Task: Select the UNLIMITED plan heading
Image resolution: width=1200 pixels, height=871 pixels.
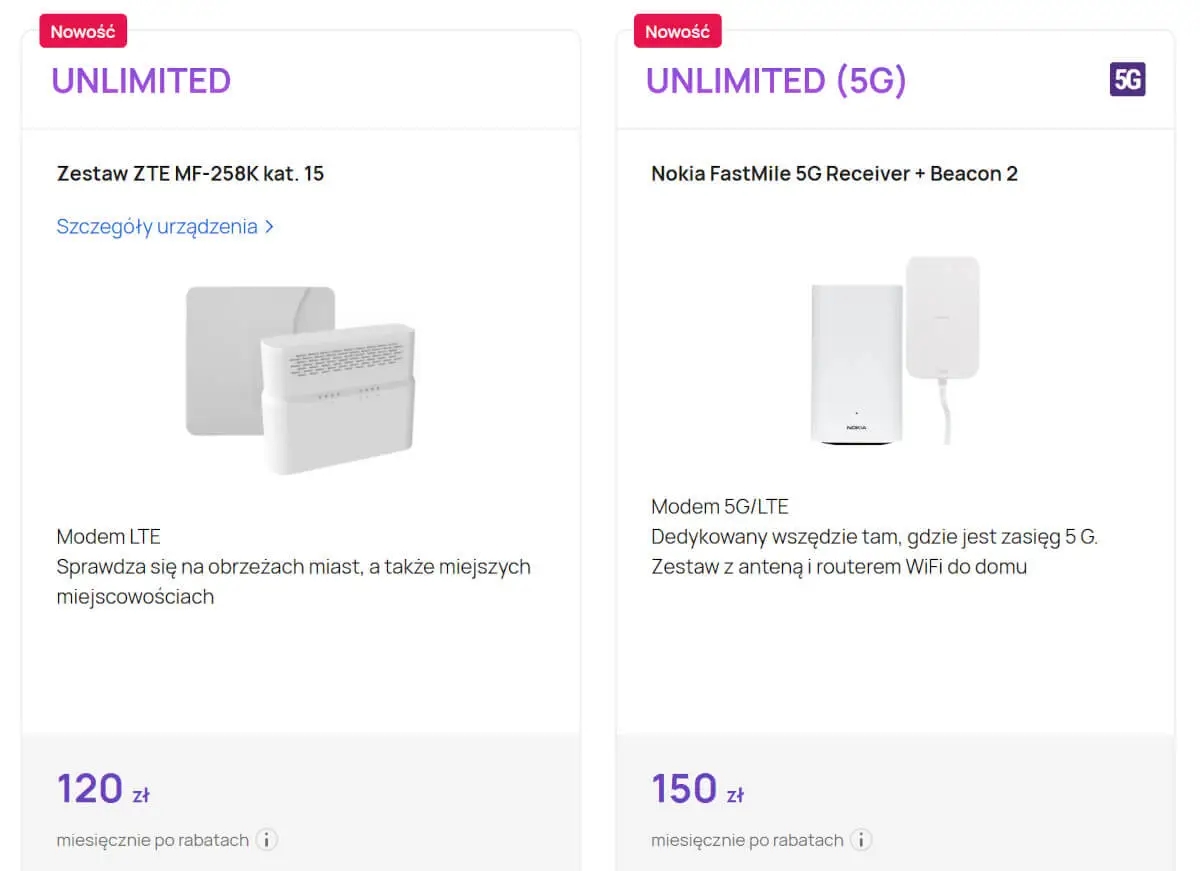Action: point(141,80)
